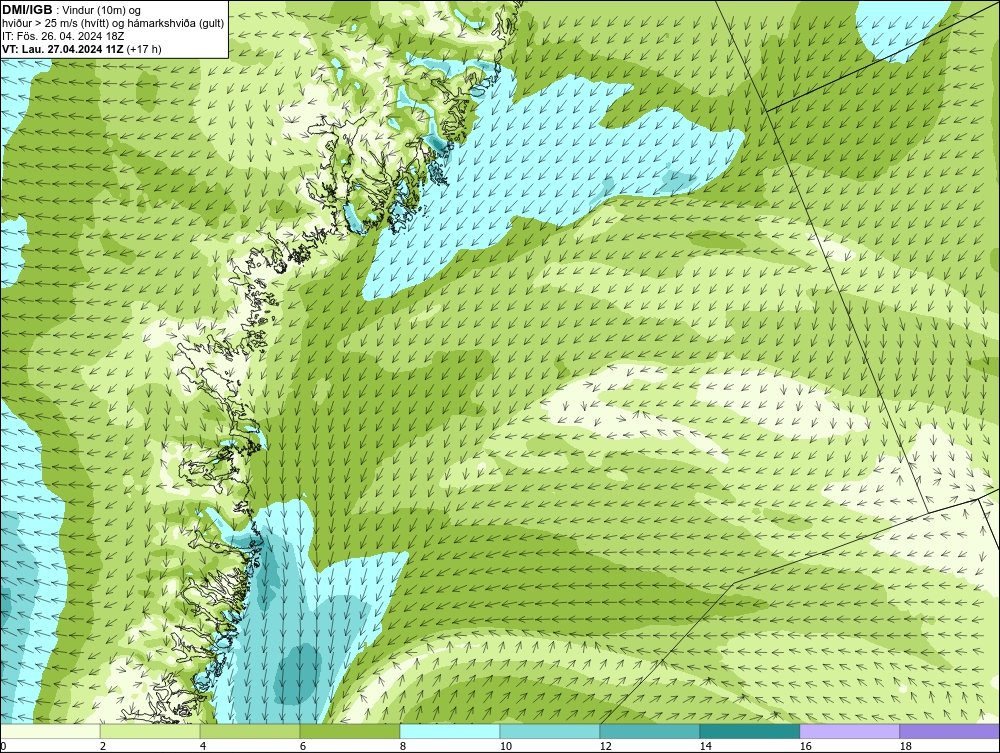Click the 2–4 m/s light green swatch

pyautogui.click(x=150, y=731)
